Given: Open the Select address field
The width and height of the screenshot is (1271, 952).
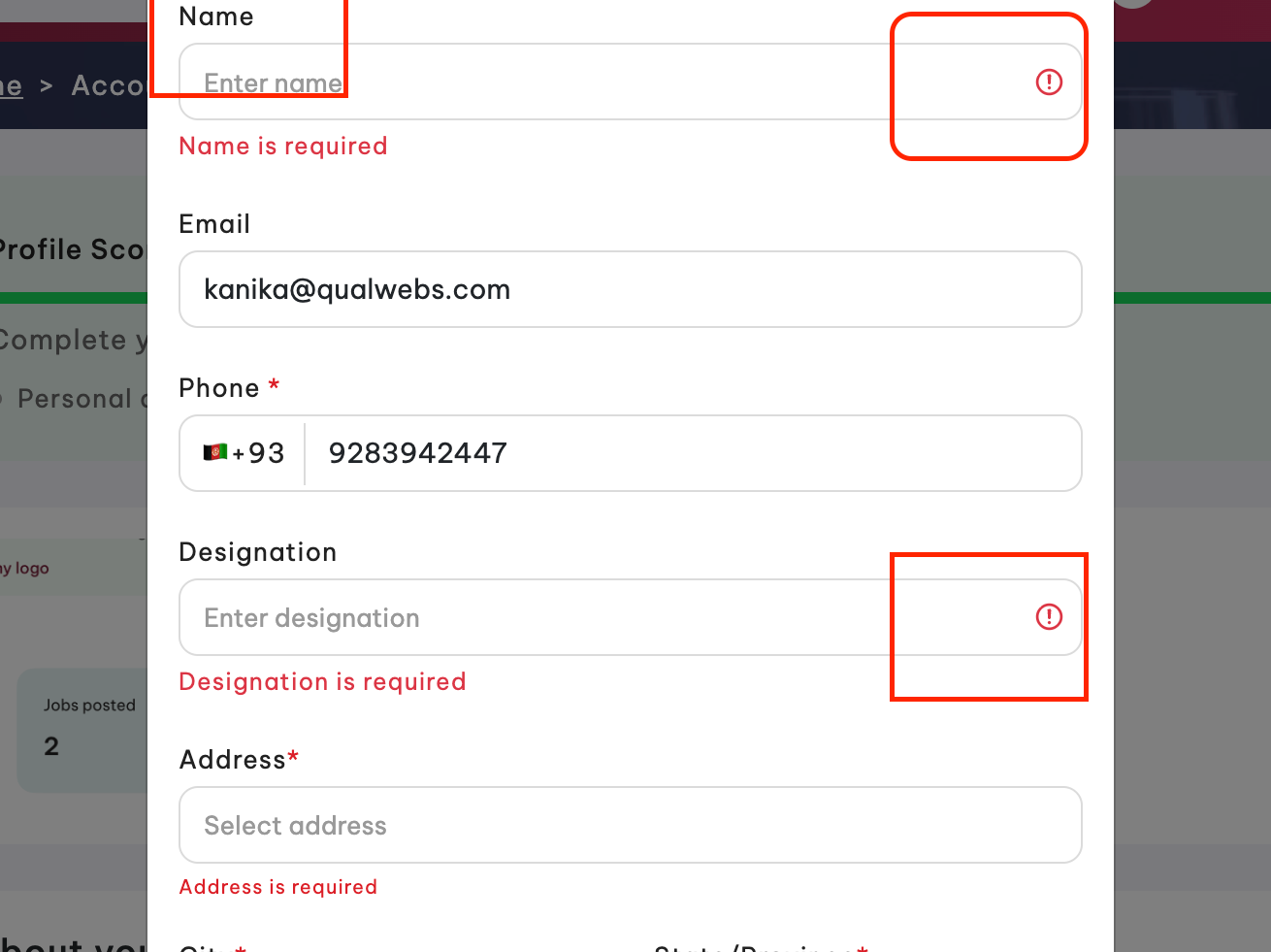Looking at the screenshot, I should point(630,825).
